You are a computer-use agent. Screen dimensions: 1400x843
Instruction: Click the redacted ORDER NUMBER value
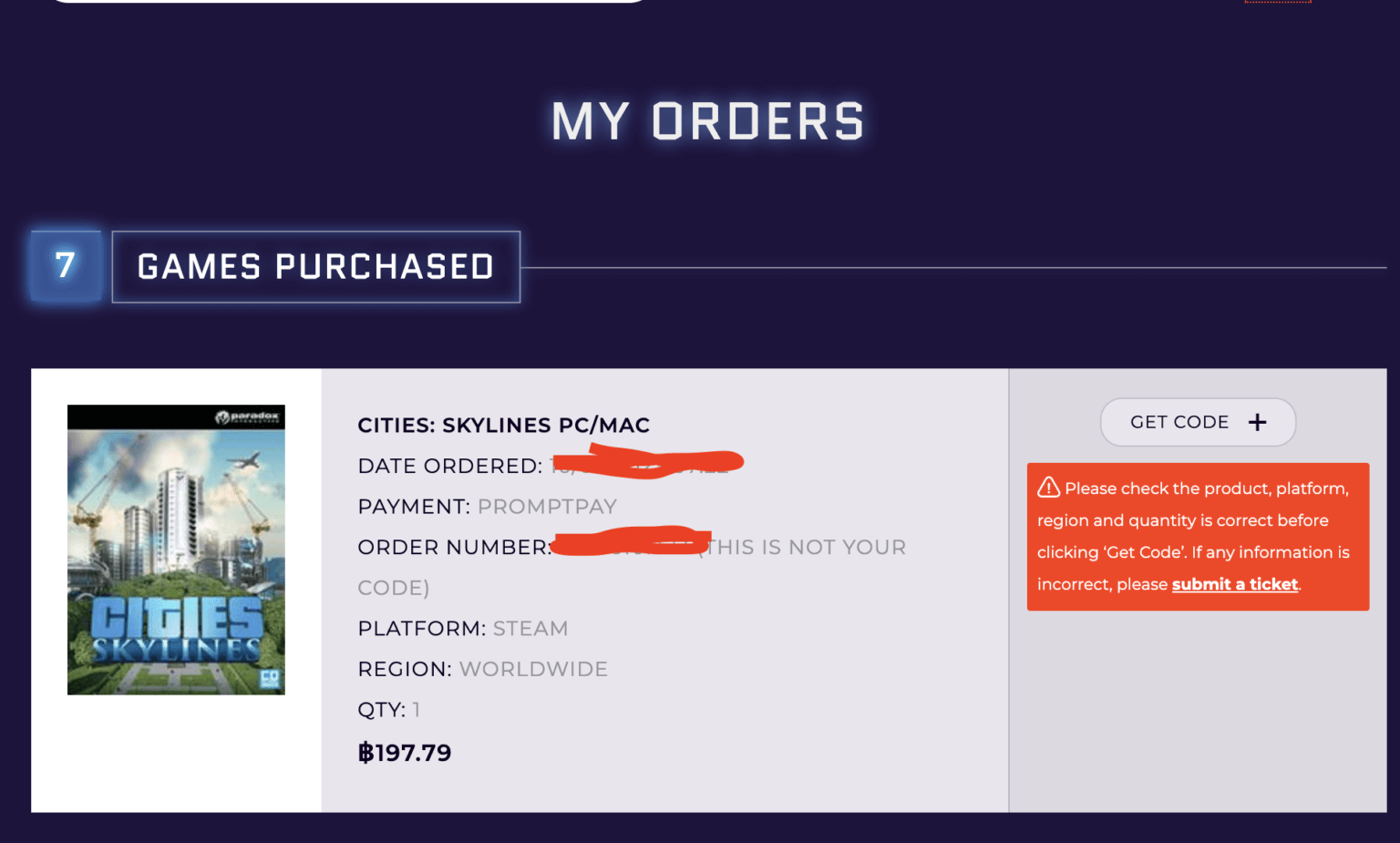[x=629, y=543]
